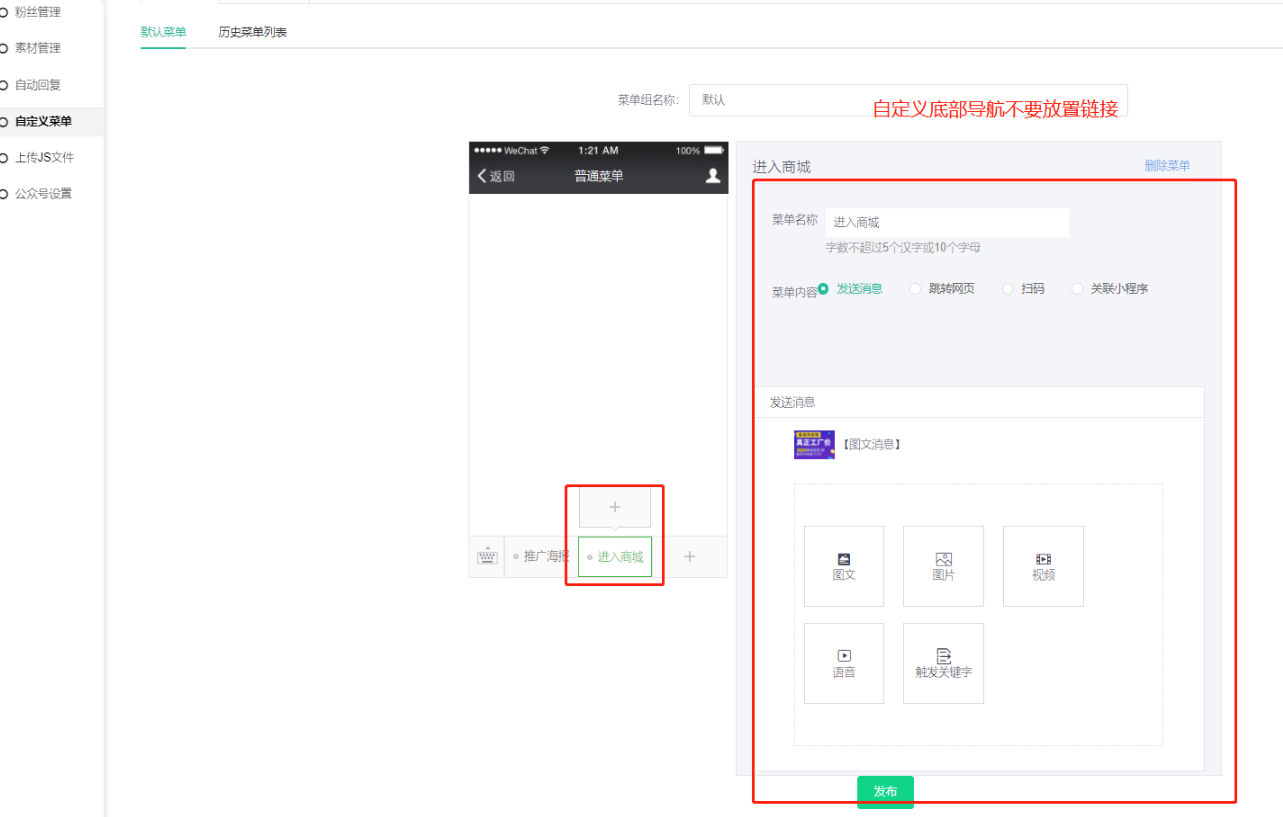The width and height of the screenshot is (1283, 817).
Task: Click the keyboard icon in phone preview
Action: click(487, 557)
